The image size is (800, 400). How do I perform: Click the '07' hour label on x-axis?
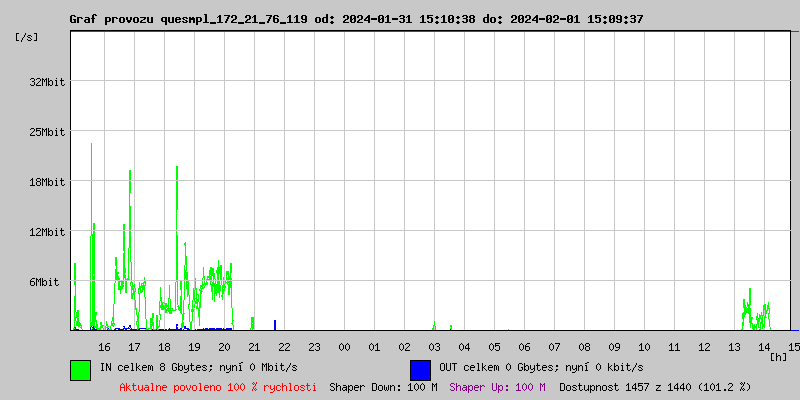555,347
